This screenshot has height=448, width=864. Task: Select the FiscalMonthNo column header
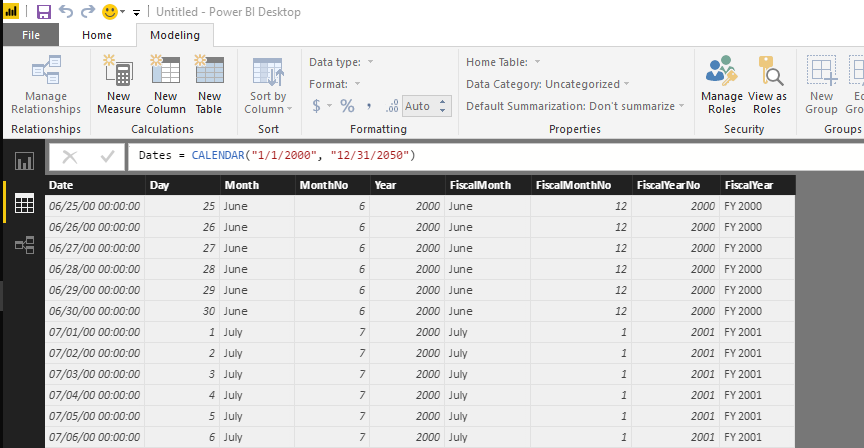(x=581, y=185)
